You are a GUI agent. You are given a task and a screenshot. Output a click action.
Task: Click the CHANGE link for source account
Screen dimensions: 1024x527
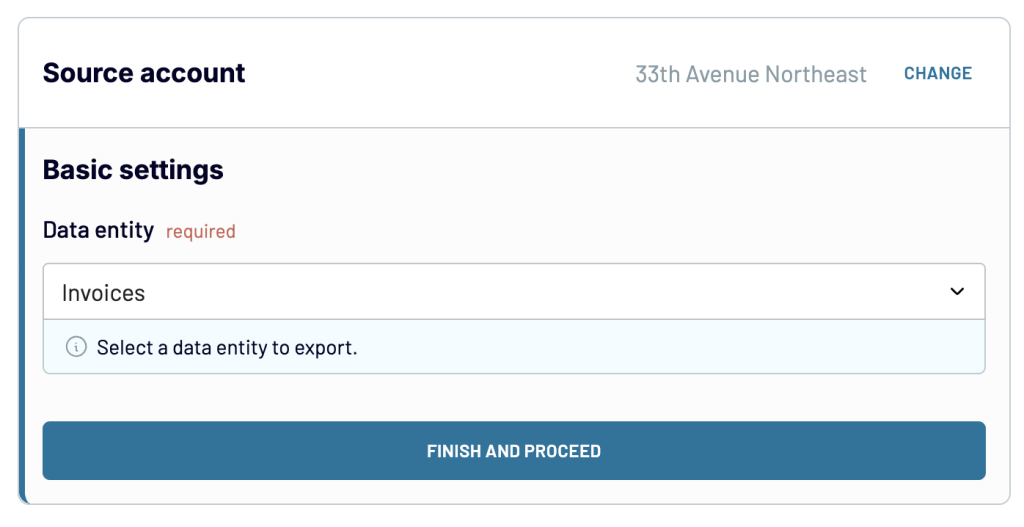[937, 73]
